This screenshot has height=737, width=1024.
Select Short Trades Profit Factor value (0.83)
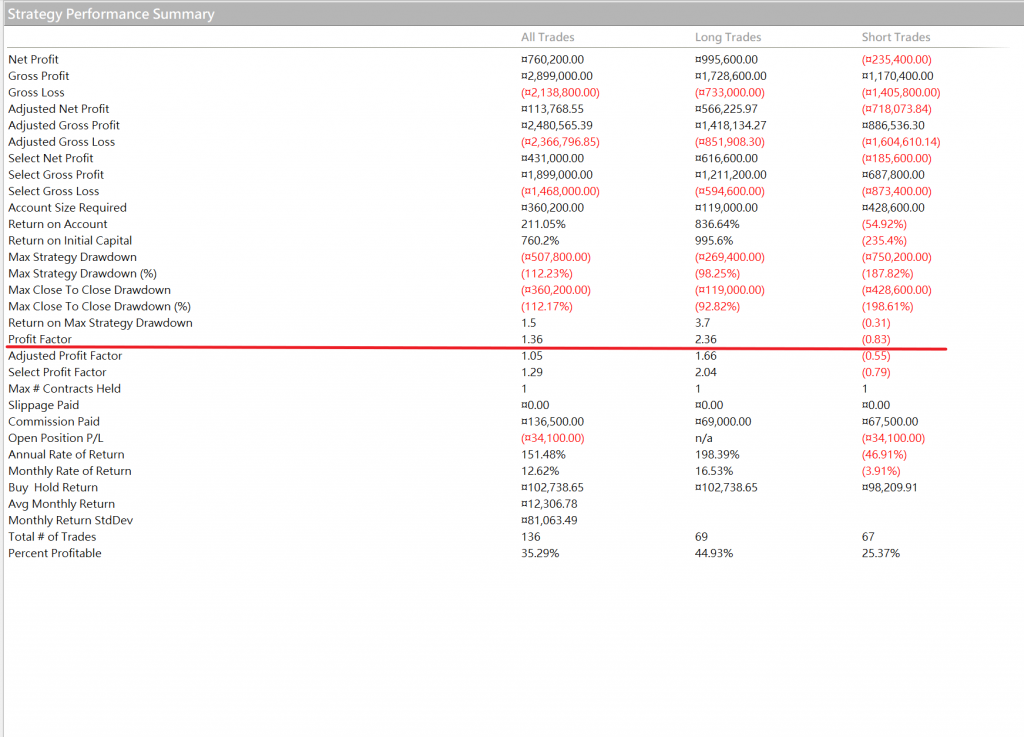click(x=876, y=340)
